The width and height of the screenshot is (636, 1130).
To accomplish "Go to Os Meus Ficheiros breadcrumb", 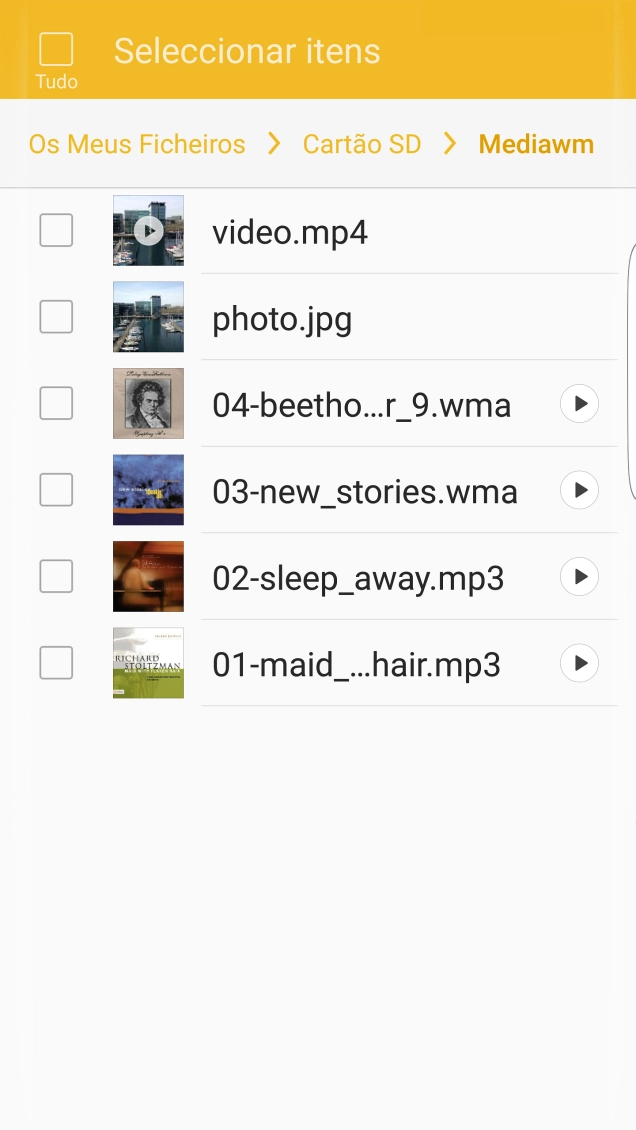I will point(137,144).
